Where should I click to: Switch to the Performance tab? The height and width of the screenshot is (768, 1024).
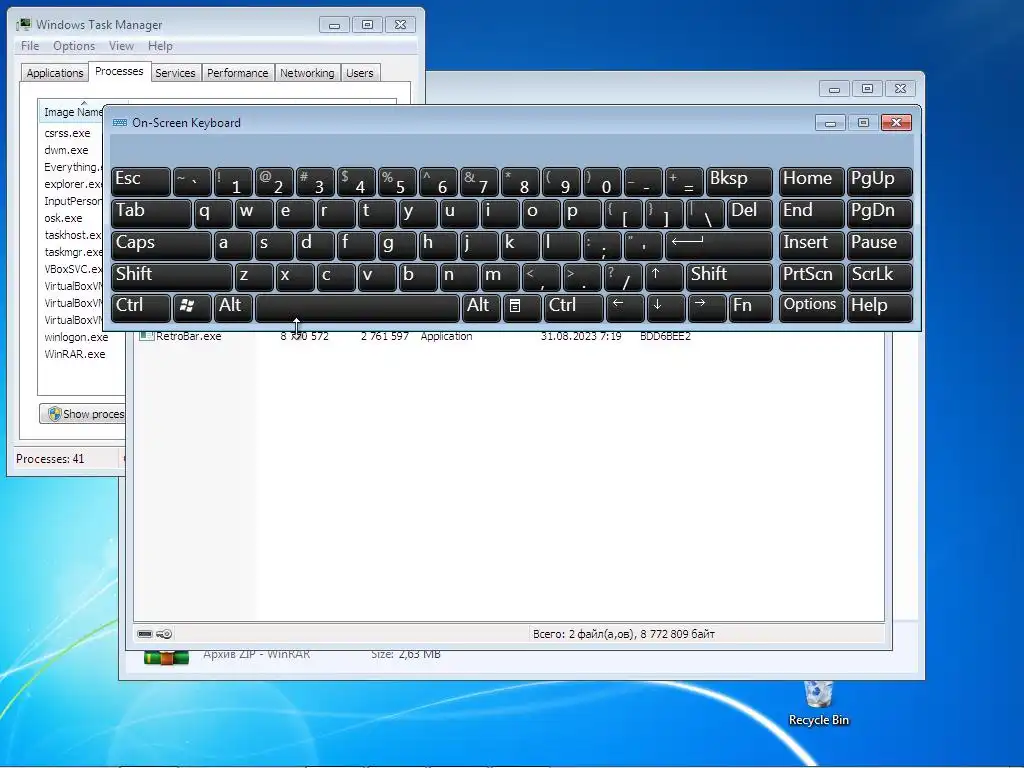(238, 72)
